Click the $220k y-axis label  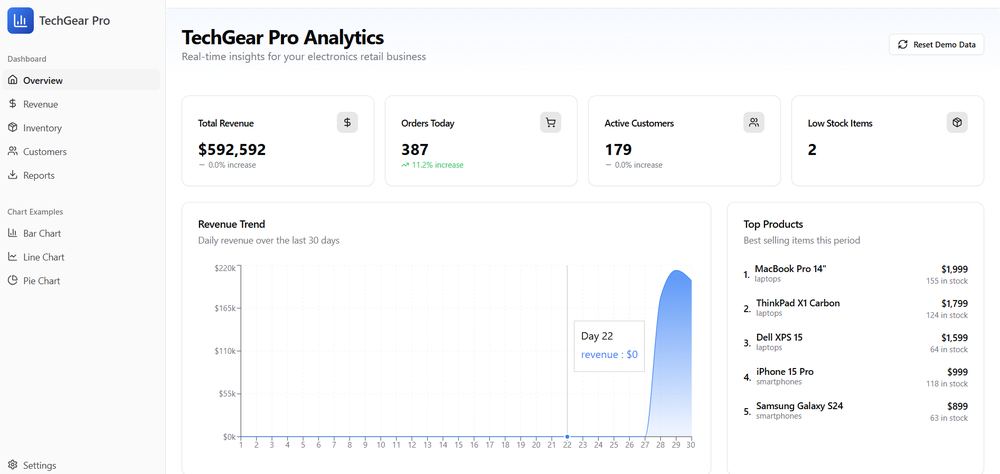click(226, 268)
